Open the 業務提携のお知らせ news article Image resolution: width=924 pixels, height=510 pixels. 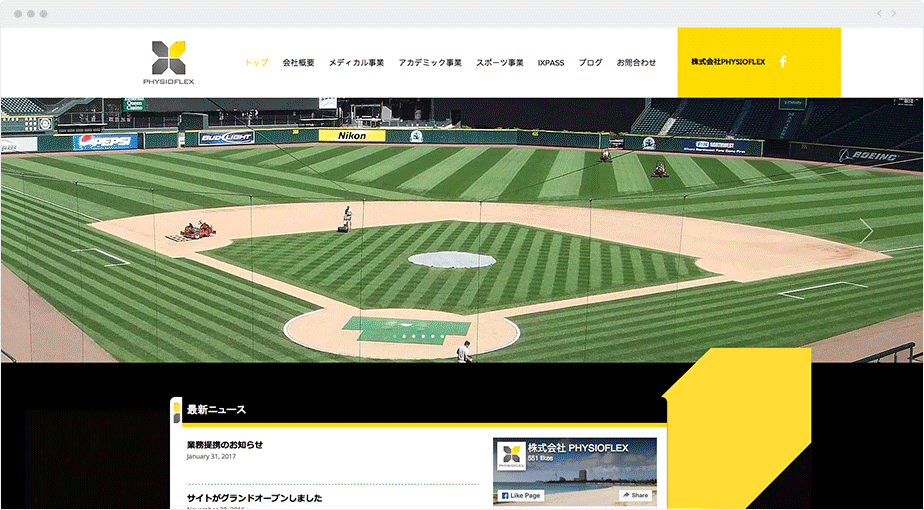pos(225,445)
